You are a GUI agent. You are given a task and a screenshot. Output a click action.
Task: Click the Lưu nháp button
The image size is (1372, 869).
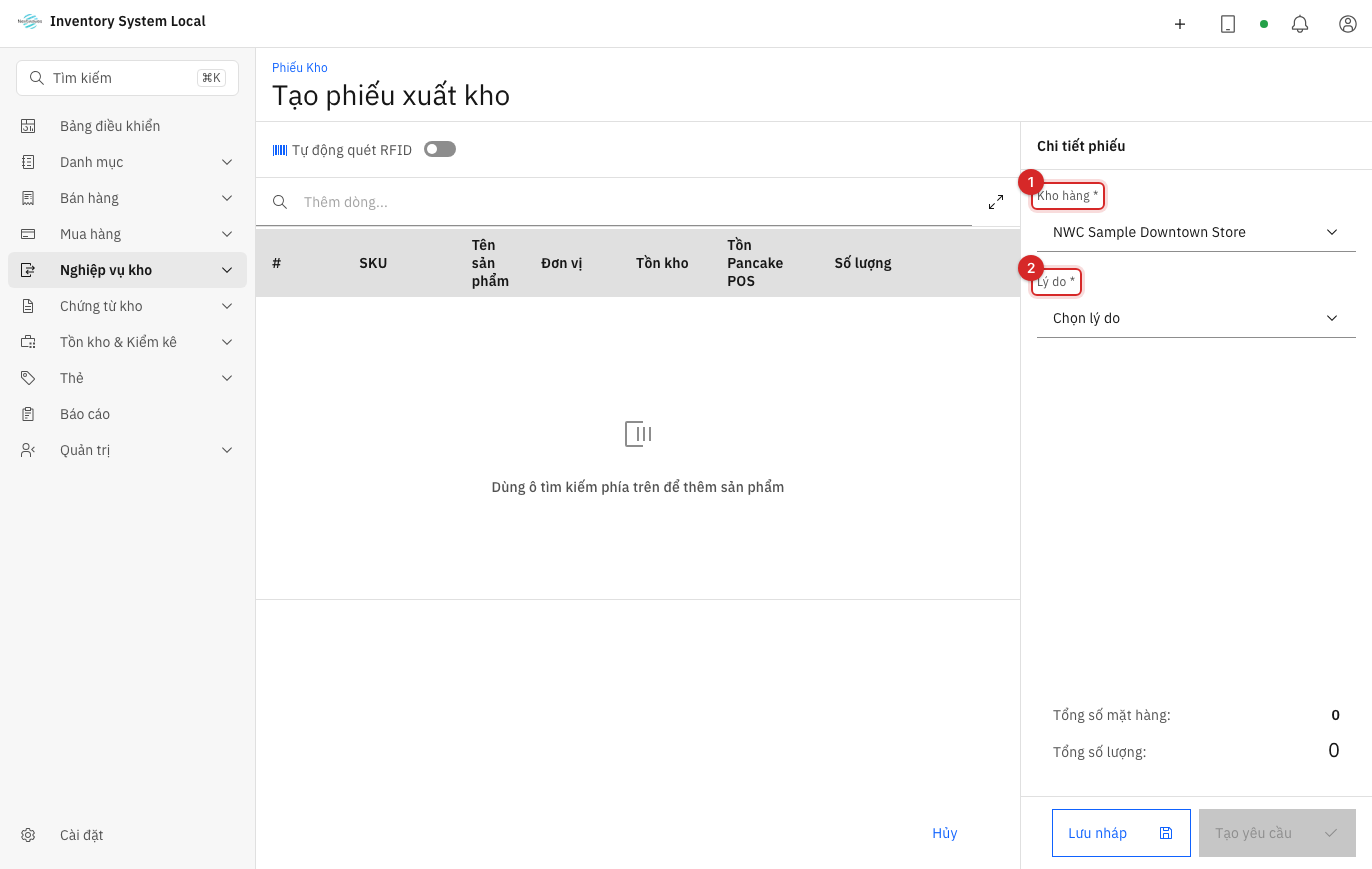tap(1121, 833)
